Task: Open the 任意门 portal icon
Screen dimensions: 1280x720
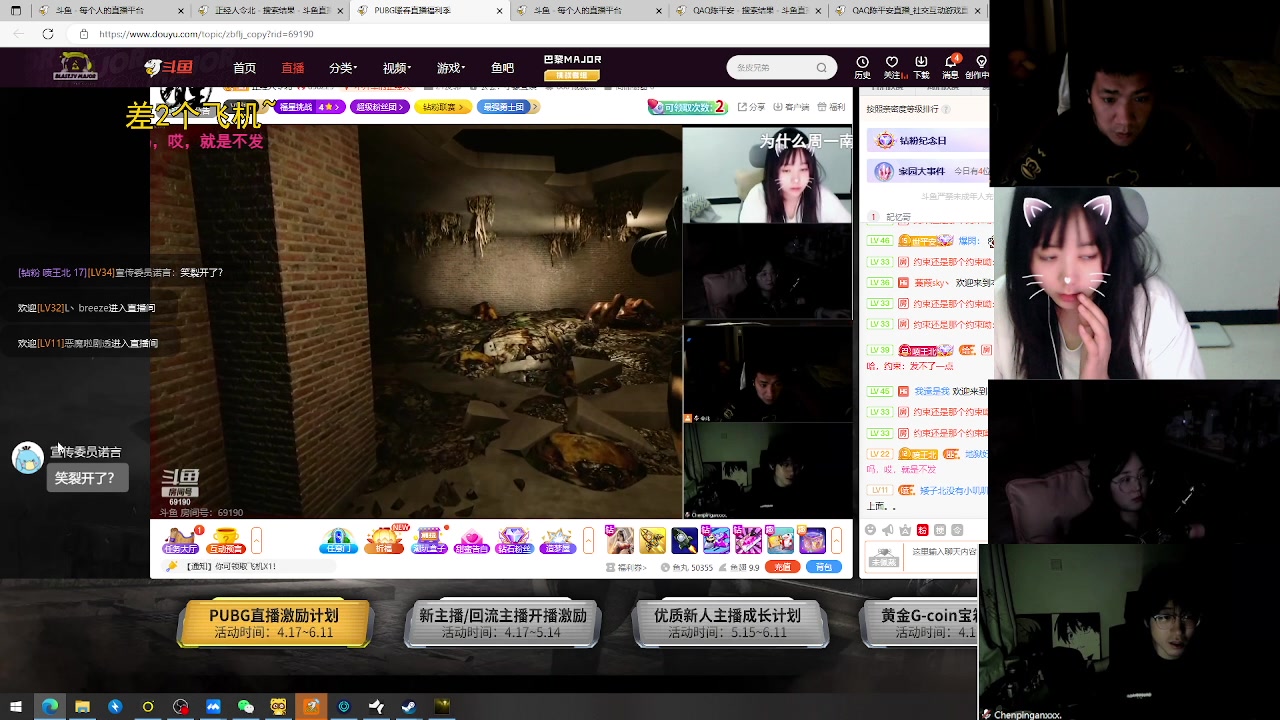Action: click(x=338, y=541)
